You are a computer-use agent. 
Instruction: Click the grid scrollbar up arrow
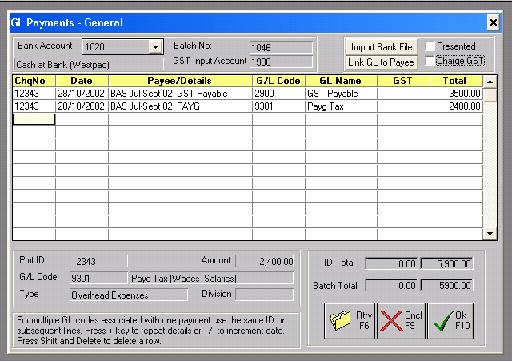click(490, 81)
